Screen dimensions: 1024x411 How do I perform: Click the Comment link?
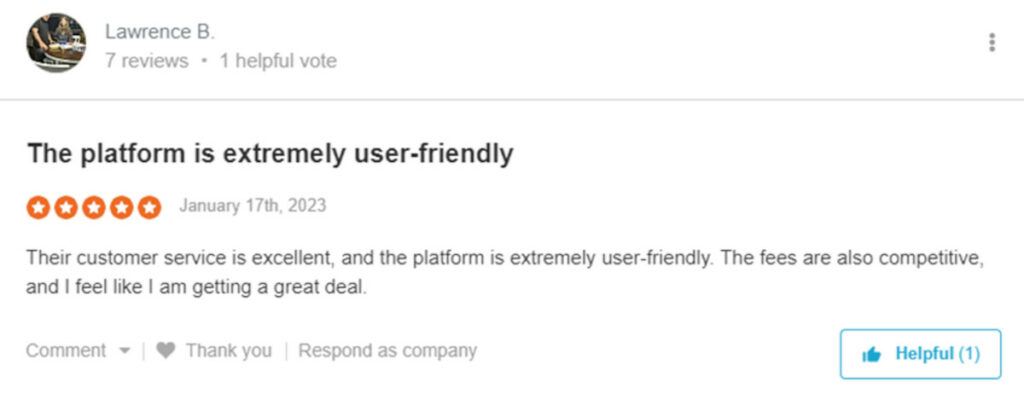coord(66,351)
